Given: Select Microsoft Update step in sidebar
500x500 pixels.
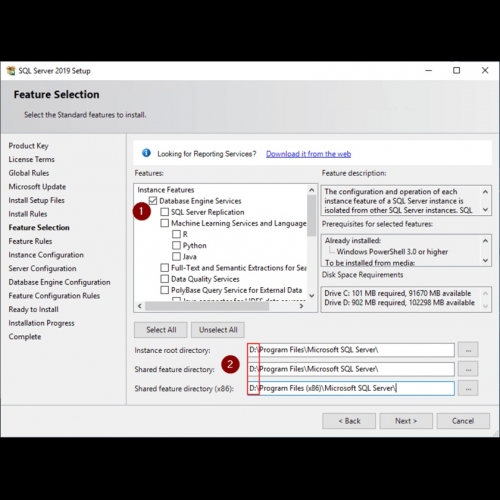Looking at the screenshot, I should 37,187.
